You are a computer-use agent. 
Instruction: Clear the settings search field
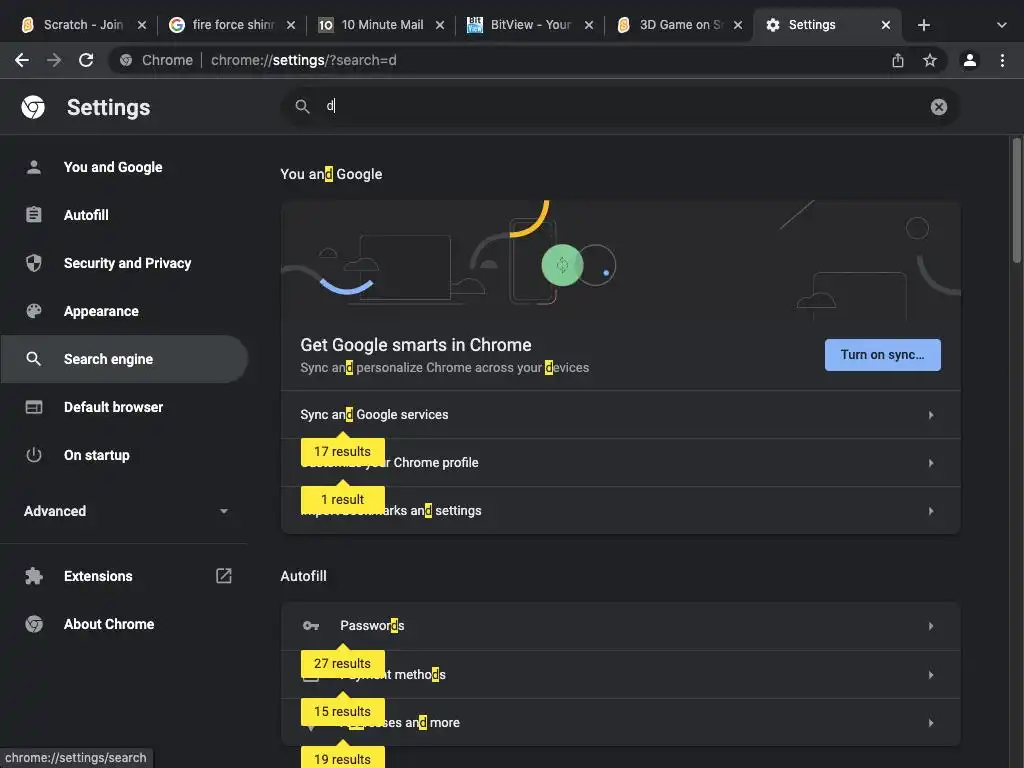tap(938, 107)
